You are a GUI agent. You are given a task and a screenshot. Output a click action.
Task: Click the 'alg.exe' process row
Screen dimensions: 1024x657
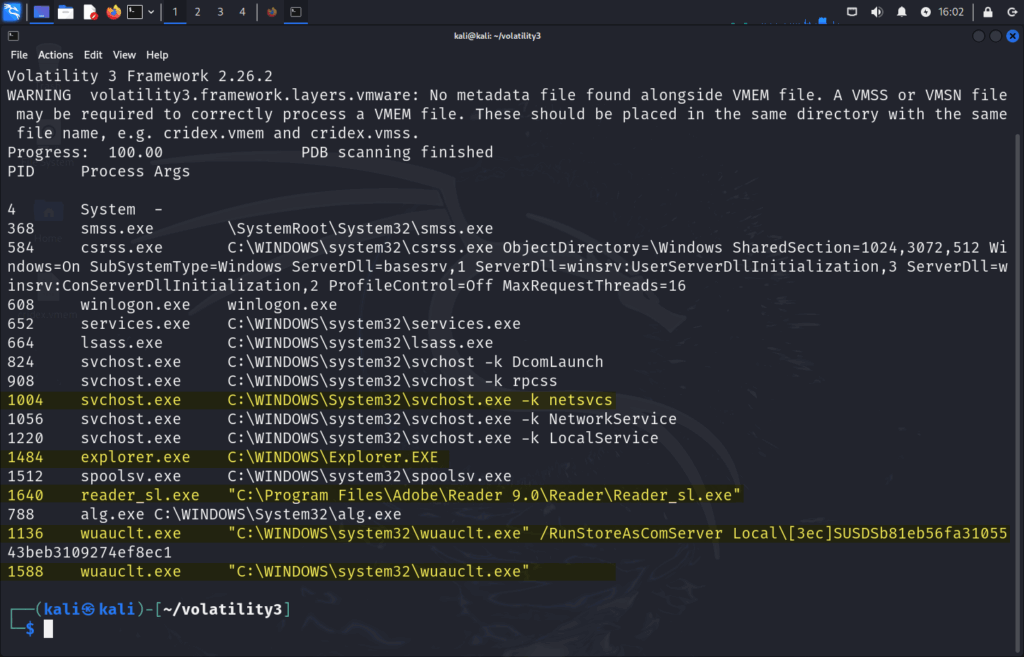(x=204, y=514)
